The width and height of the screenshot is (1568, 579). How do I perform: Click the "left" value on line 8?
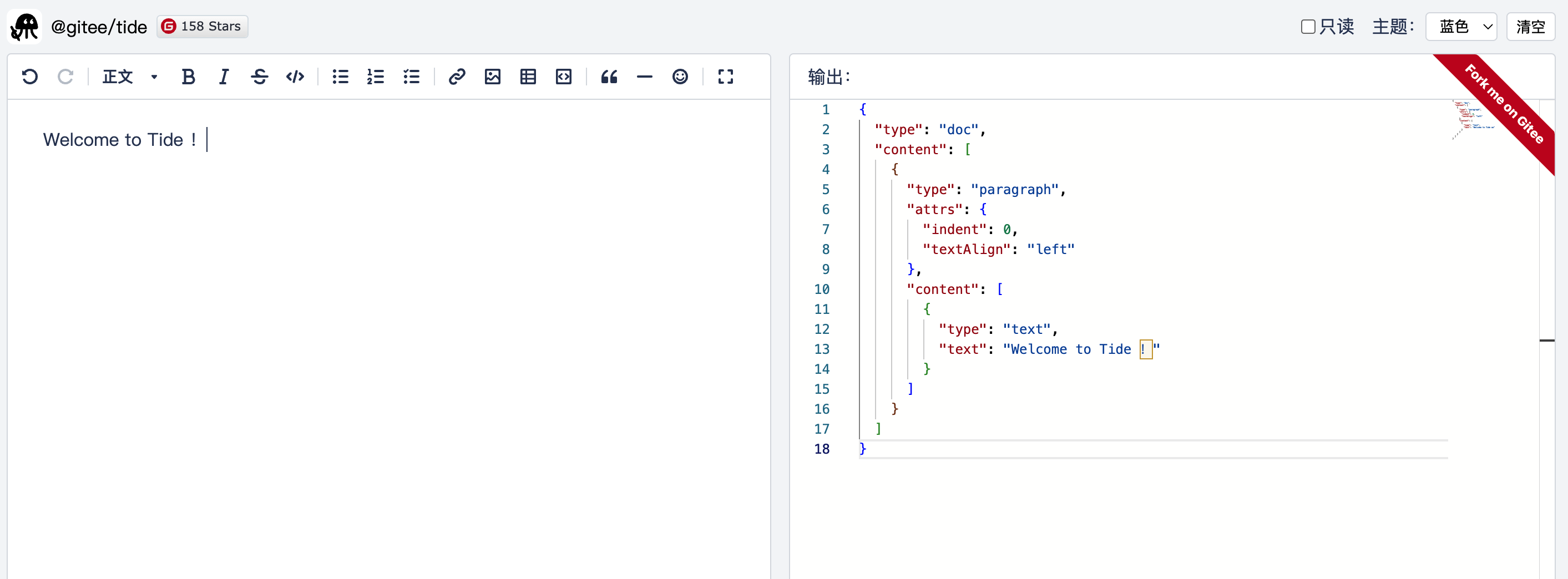click(x=1051, y=250)
